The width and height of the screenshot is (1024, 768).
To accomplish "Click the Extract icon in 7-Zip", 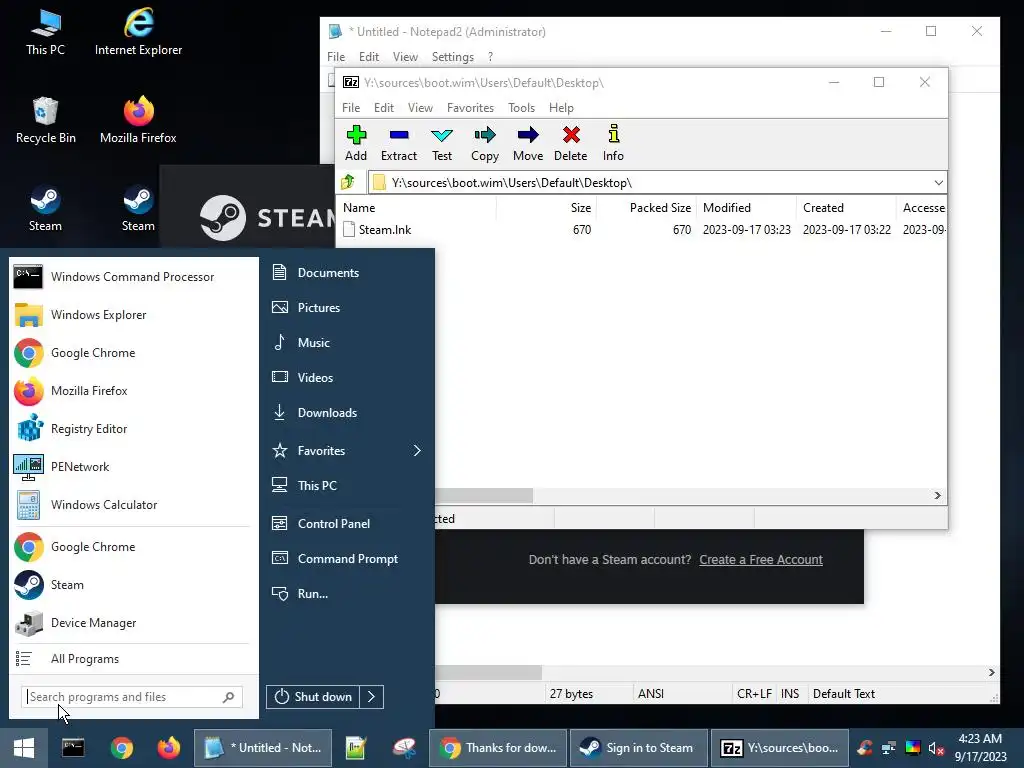I will coord(398,143).
